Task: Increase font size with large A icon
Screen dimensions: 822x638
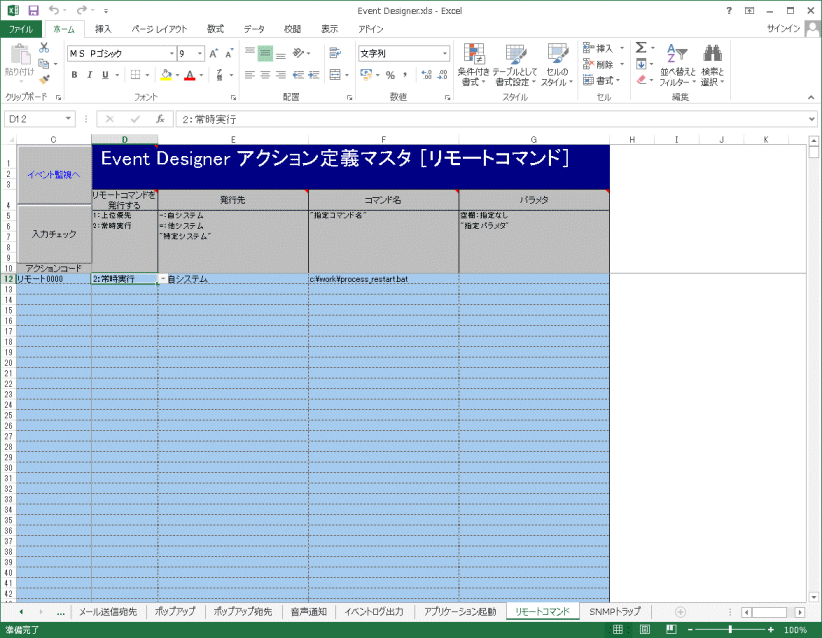Action: [214, 53]
